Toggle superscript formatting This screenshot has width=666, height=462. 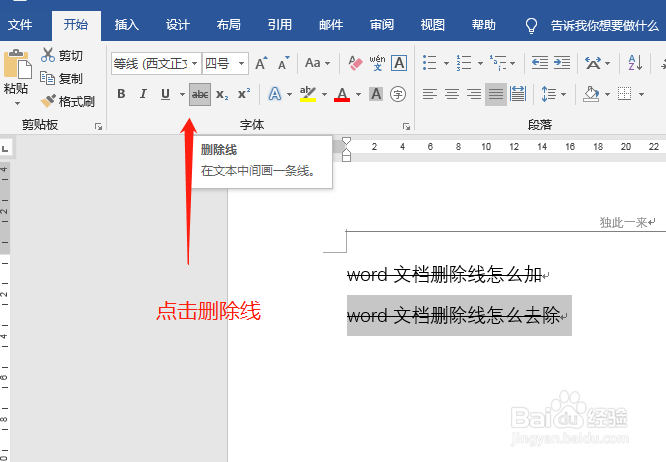tap(244, 94)
